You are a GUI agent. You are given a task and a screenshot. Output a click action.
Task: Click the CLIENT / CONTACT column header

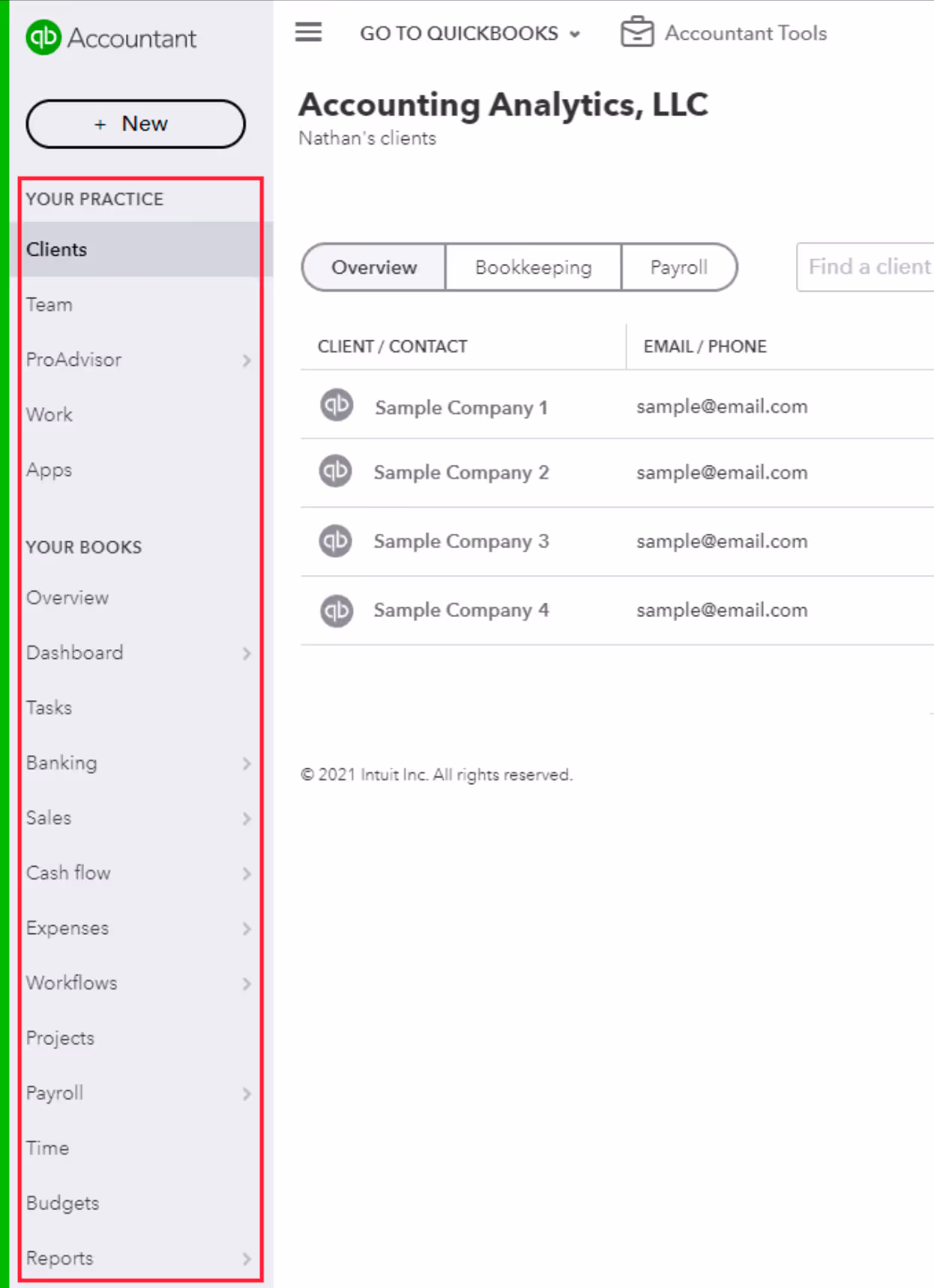point(392,346)
